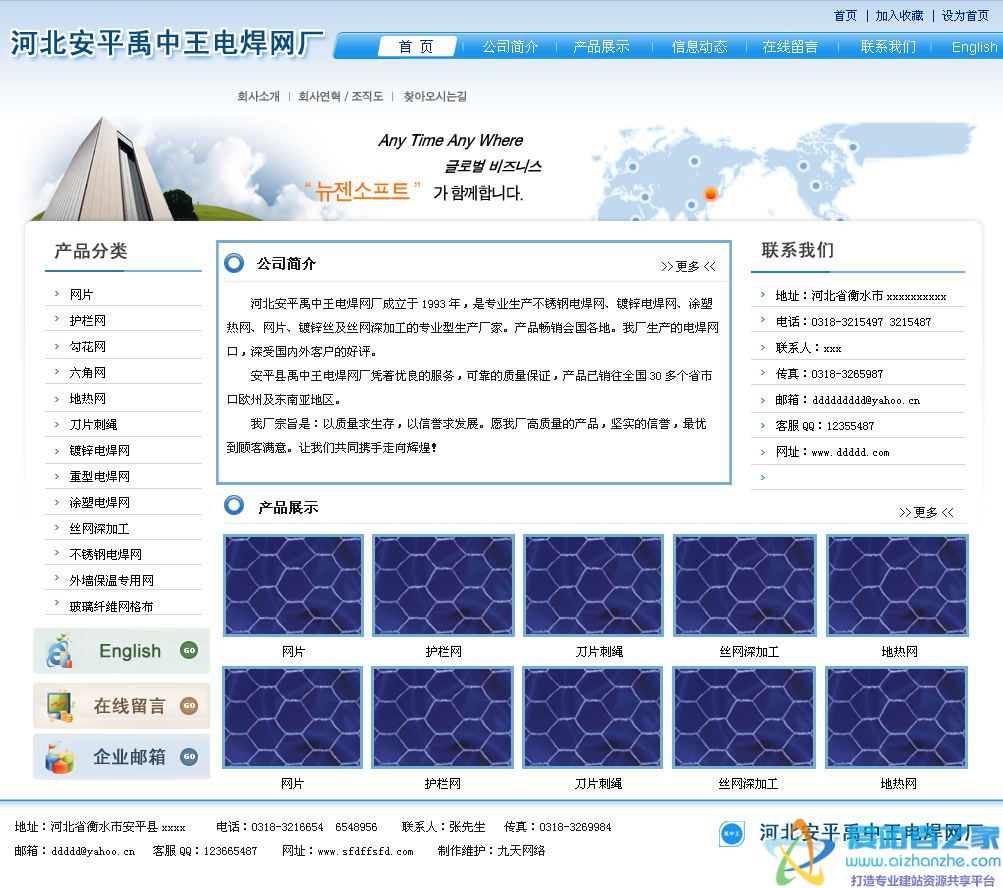Image resolution: width=1003 pixels, height=888 pixels.
Task: Open the 地热网 thumbnail in first row
Action: (x=897, y=586)
